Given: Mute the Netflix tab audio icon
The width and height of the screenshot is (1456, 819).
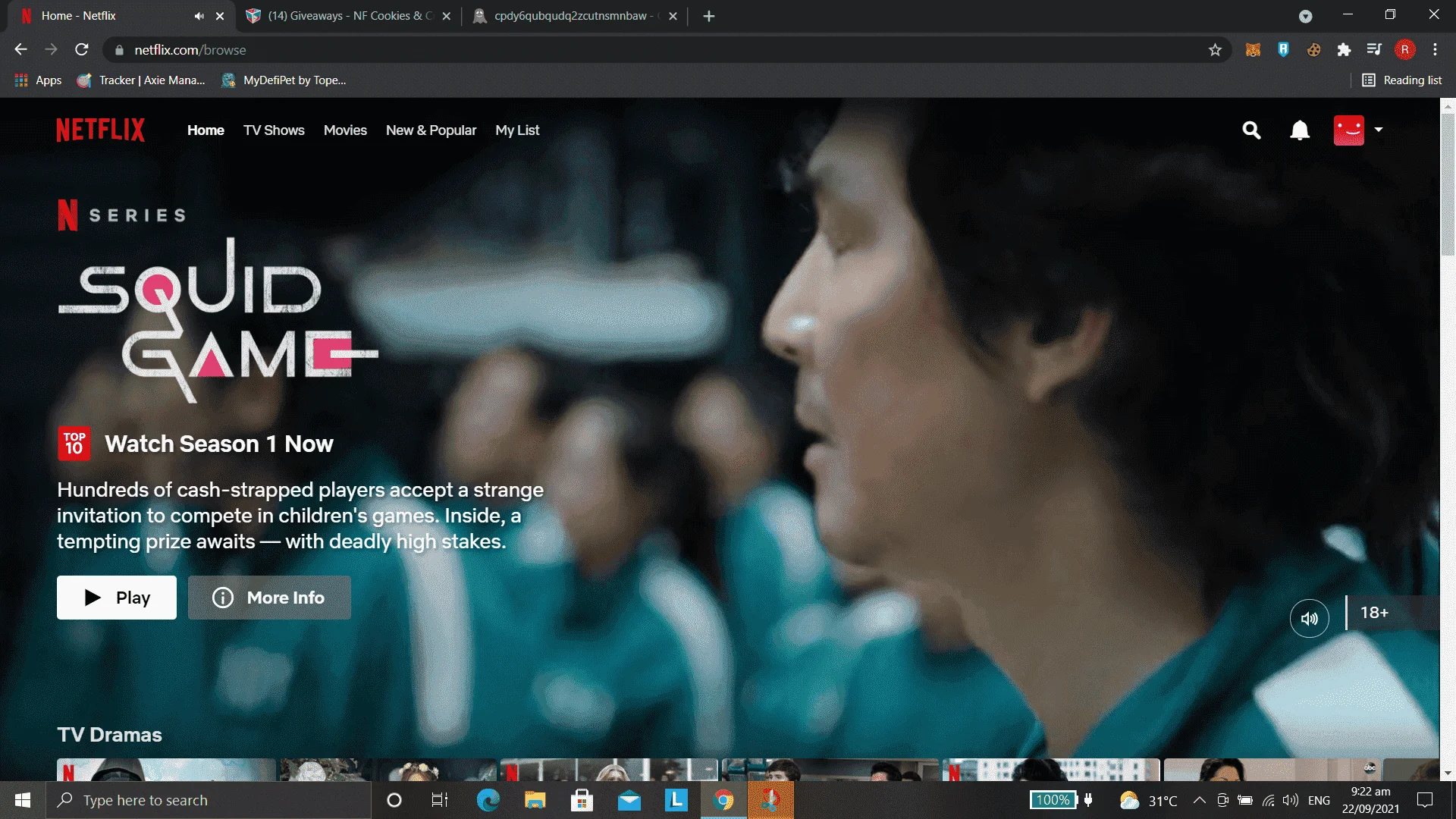Looking at the screenshot, I should pyautogui.click(x=199, y=16).
